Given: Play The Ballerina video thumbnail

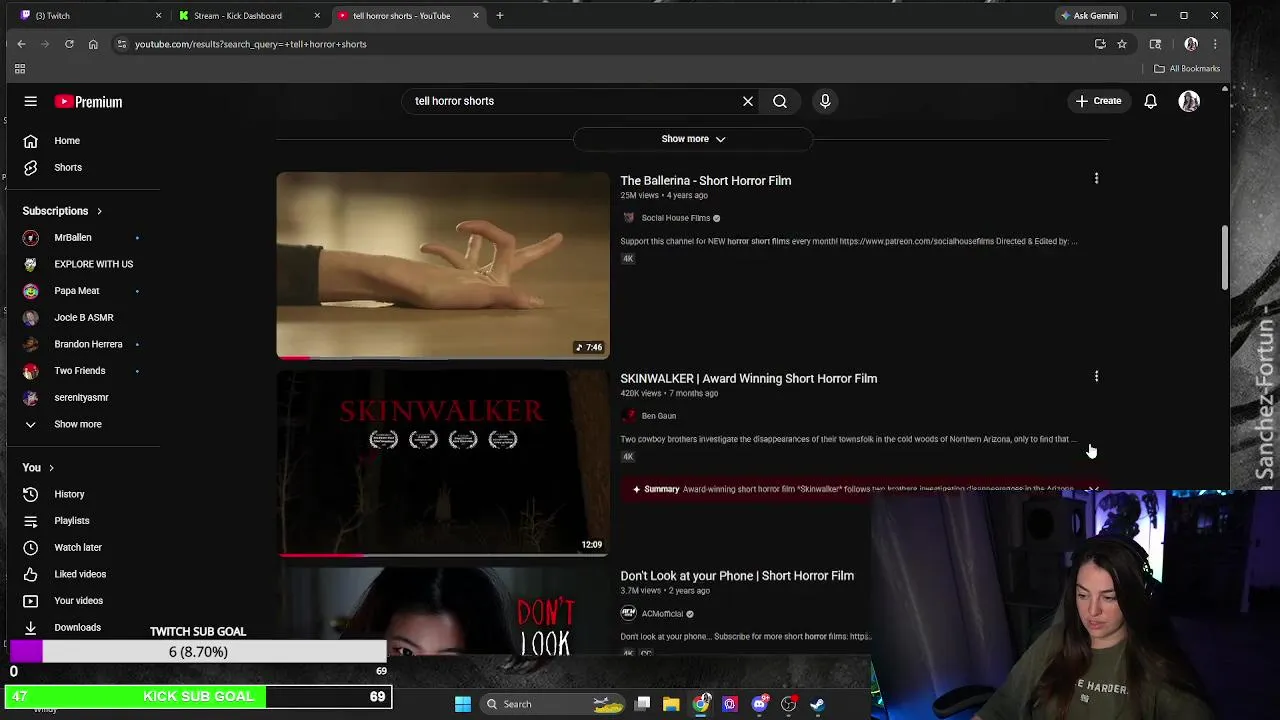Looking at the screenshot, I should [443, 265].
